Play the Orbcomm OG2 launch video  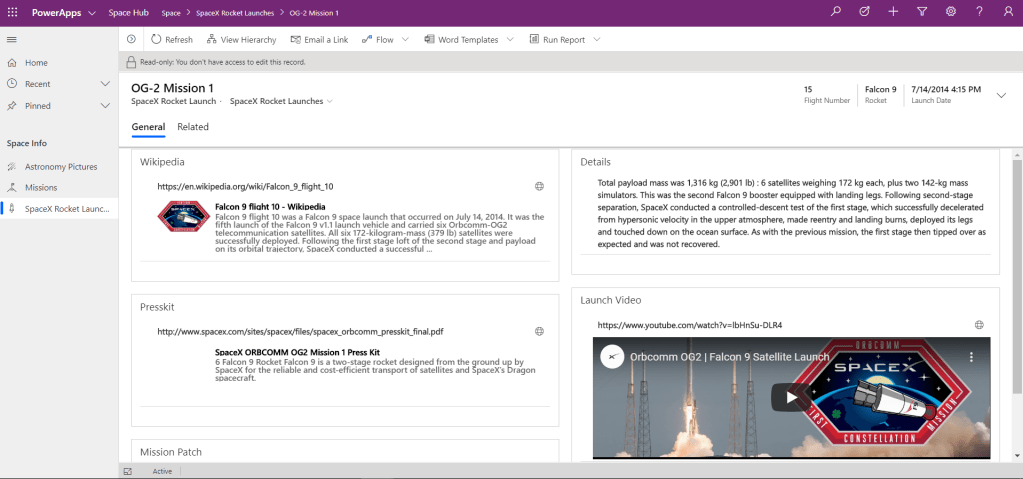tap(791, 397)
